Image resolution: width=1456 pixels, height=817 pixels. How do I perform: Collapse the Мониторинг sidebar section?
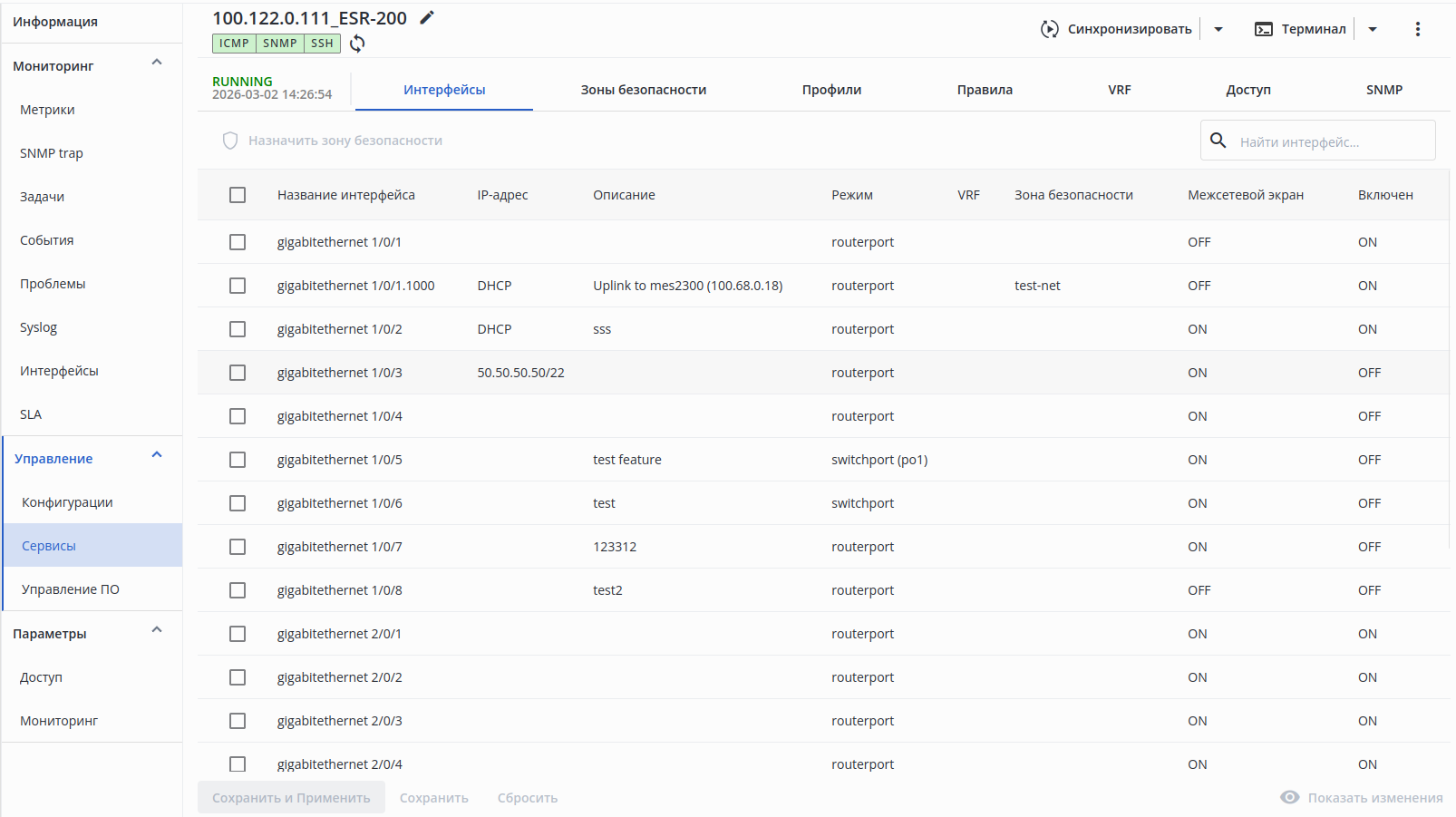point(157,63)
